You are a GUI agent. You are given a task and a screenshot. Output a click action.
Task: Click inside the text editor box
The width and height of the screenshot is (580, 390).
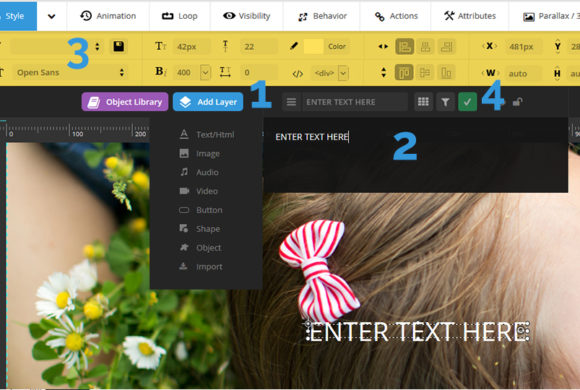415,155
